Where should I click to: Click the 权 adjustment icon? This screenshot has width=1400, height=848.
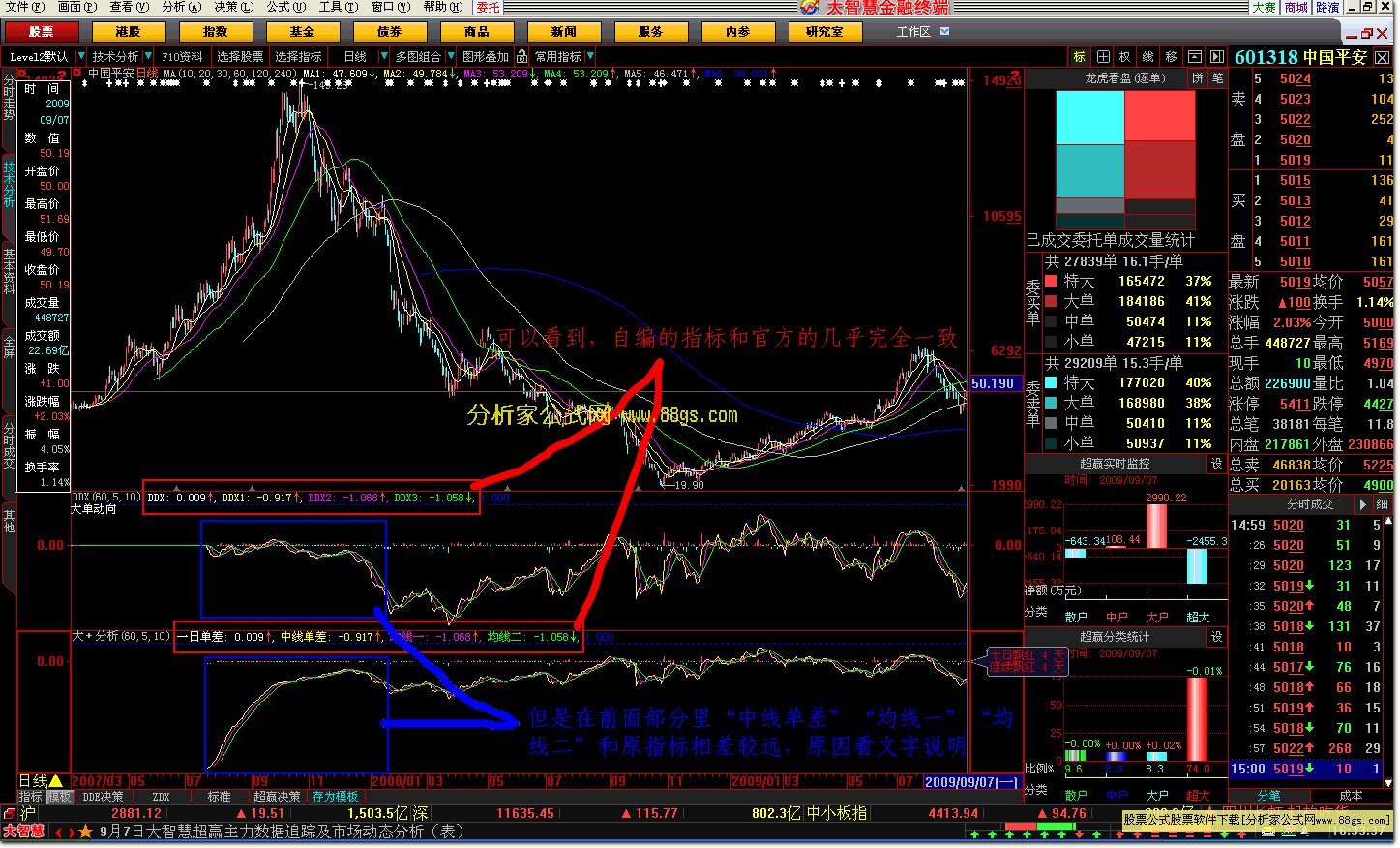[x=1125, y=57]
